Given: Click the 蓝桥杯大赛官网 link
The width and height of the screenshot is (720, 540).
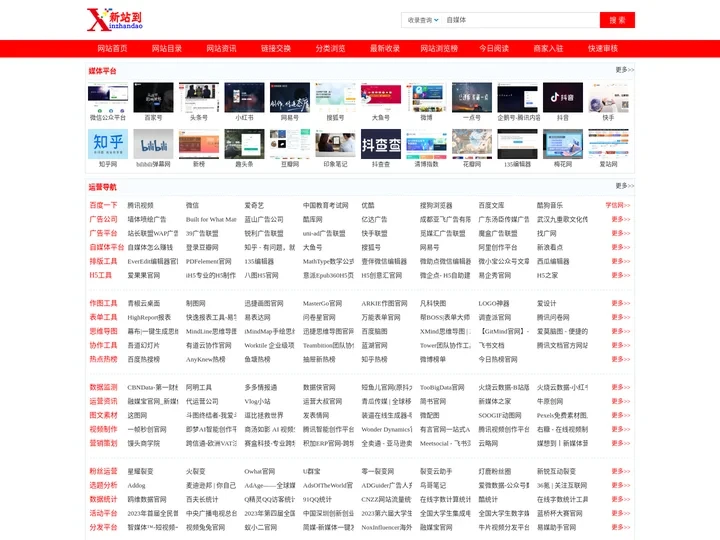Looking at the screenshot, I should 560,513.
